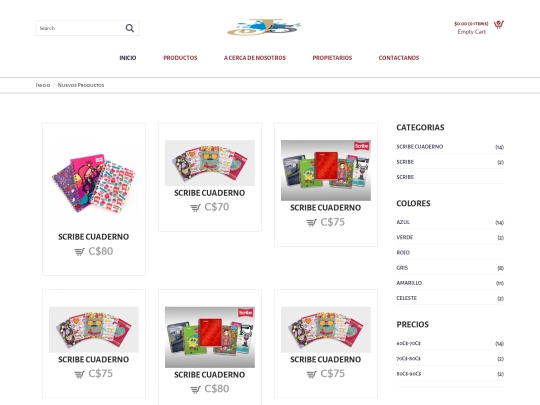The height and width of the screenshot is (405, 540).
Task: Open Contactanos page
Action: [x=399, y=58]
